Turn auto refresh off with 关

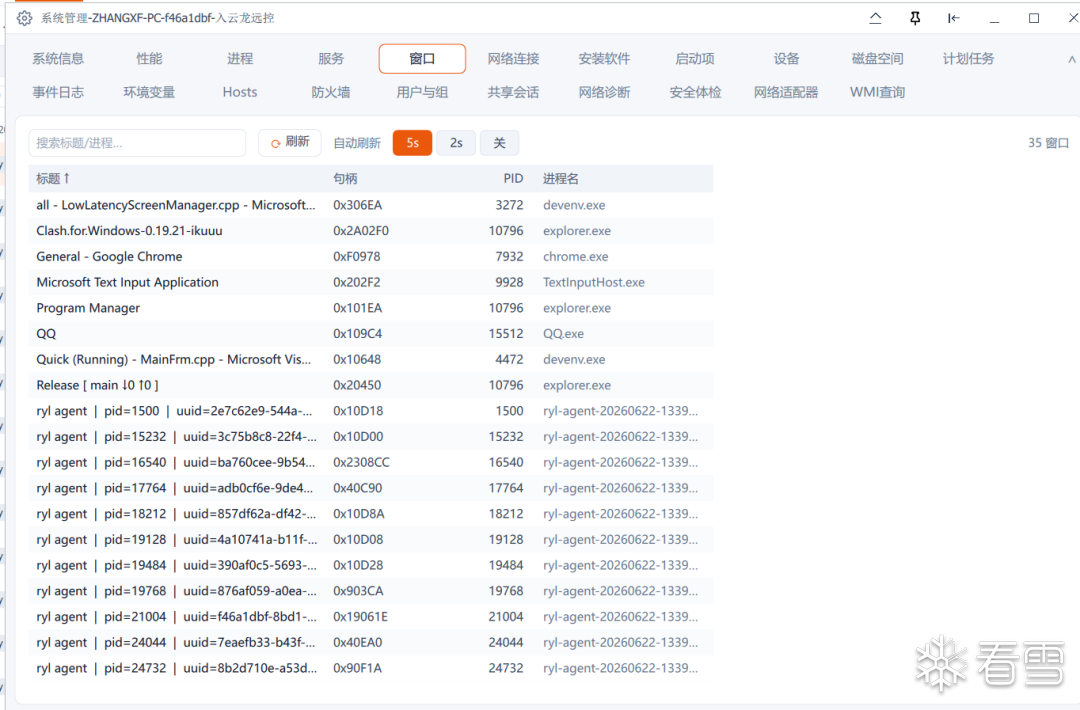[499, 143]
